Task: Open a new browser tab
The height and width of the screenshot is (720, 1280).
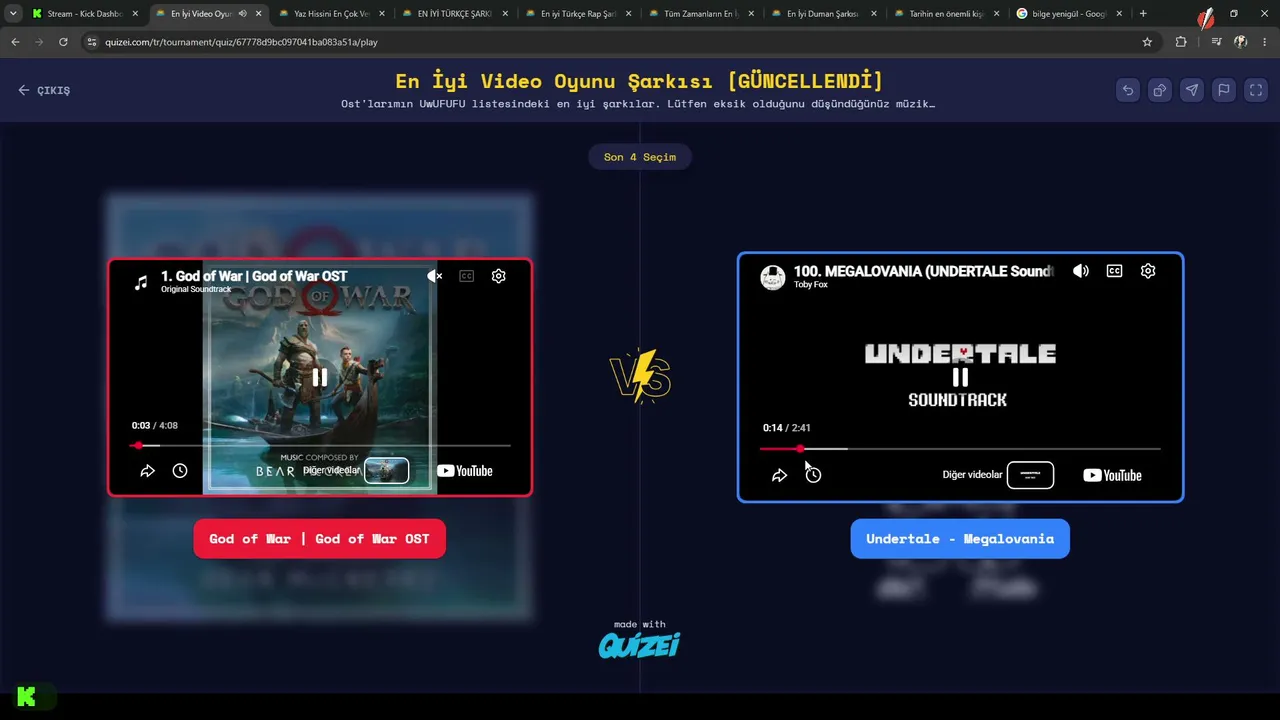Action: pos(1143,14)
